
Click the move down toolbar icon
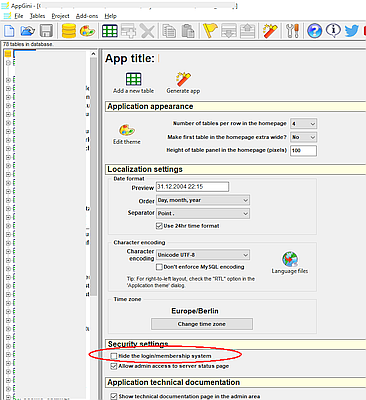[229, 31]
